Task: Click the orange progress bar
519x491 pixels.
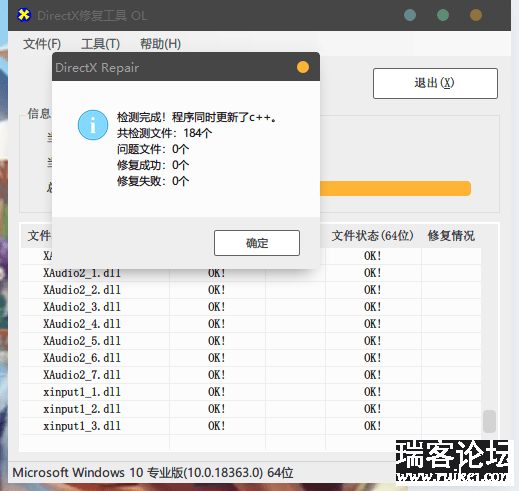Action: pyautogui.click(x=395, y=188)
